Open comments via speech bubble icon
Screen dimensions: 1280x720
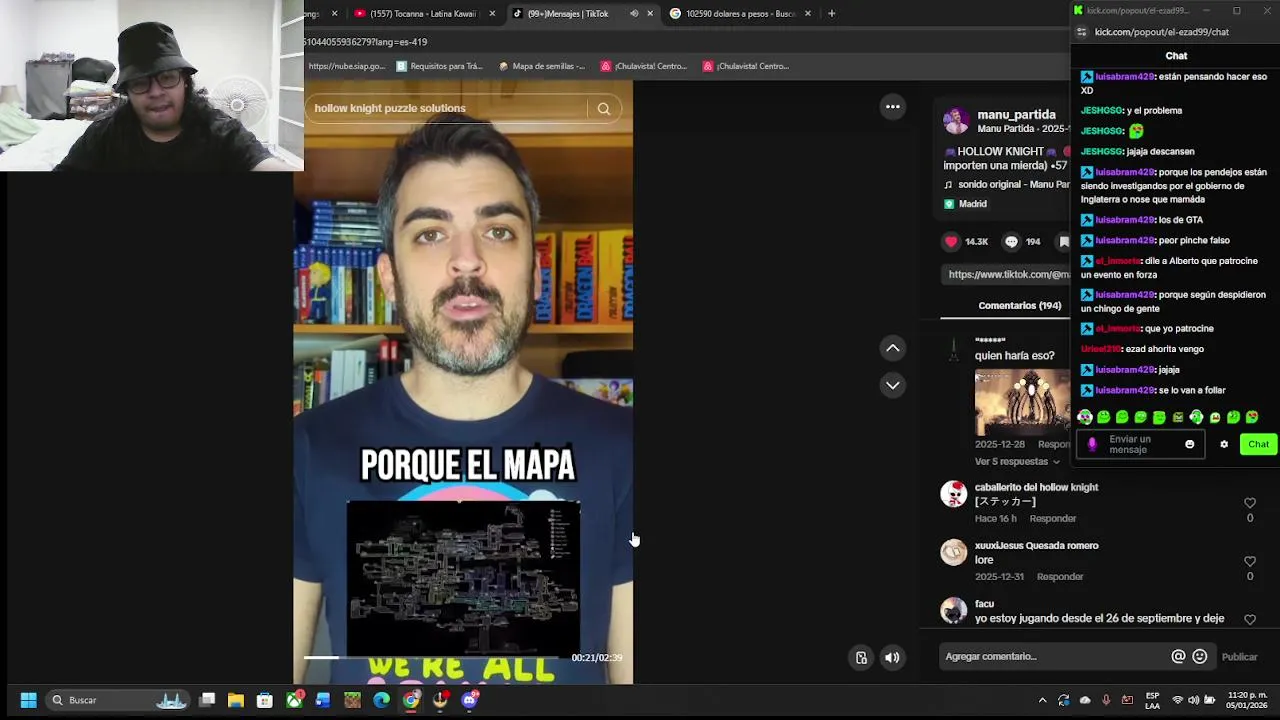[x=1011, y=241]
